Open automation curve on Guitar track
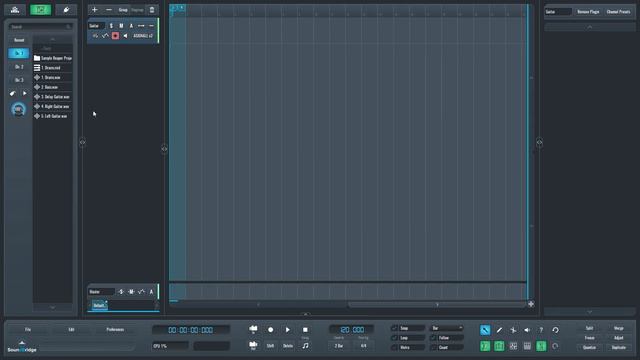Image resolution: width=640 pixels, height=360 pixels. click(x=105, y=36)
